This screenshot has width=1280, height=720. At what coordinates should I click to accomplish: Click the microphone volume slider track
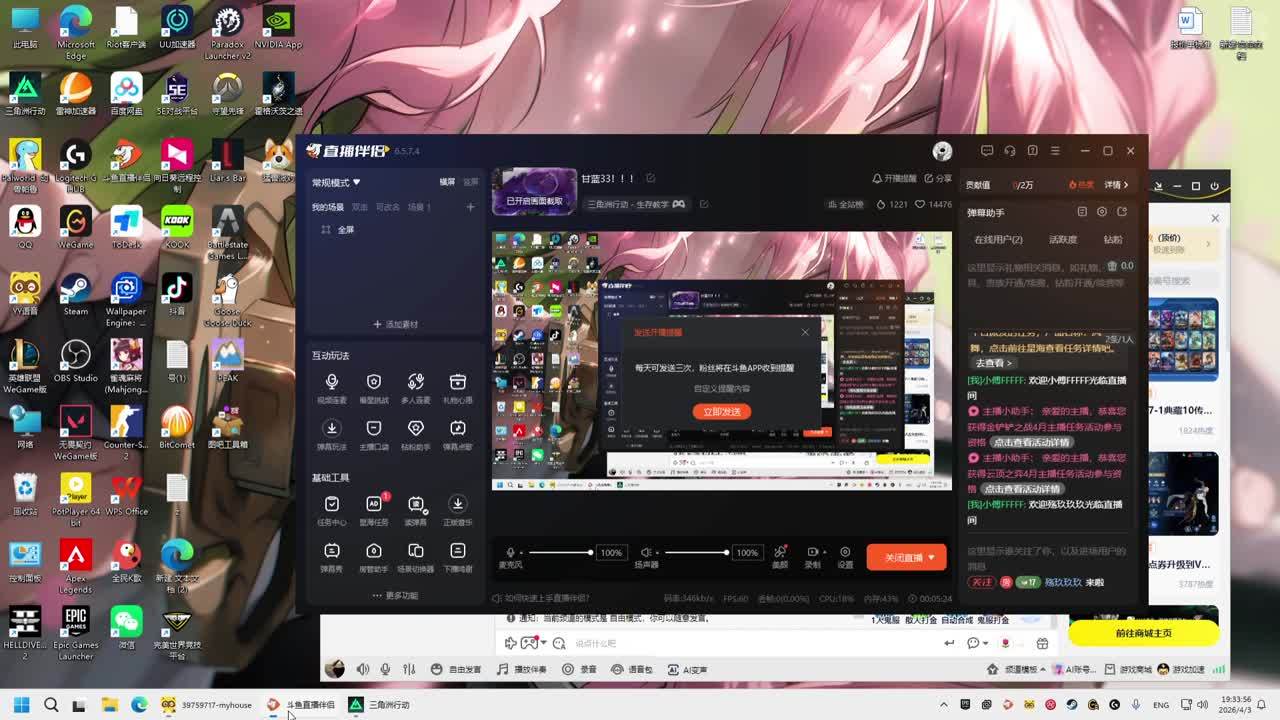[560, 552]
